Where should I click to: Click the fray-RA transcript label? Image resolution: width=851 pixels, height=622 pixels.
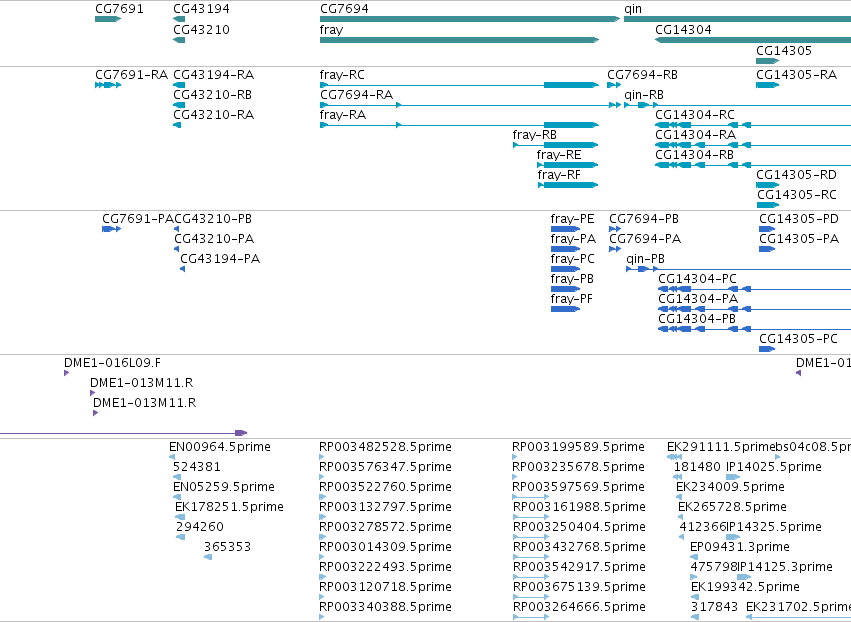[342, 116]
